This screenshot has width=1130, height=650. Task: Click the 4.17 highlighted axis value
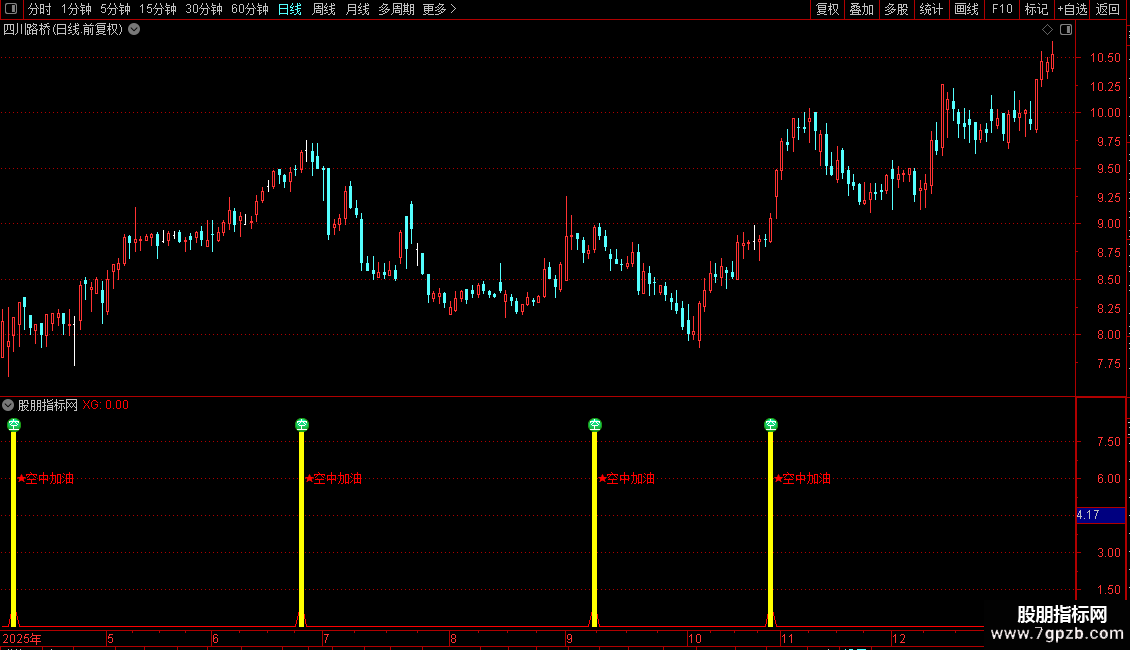pyautogui.click(x=1100, y=515)
